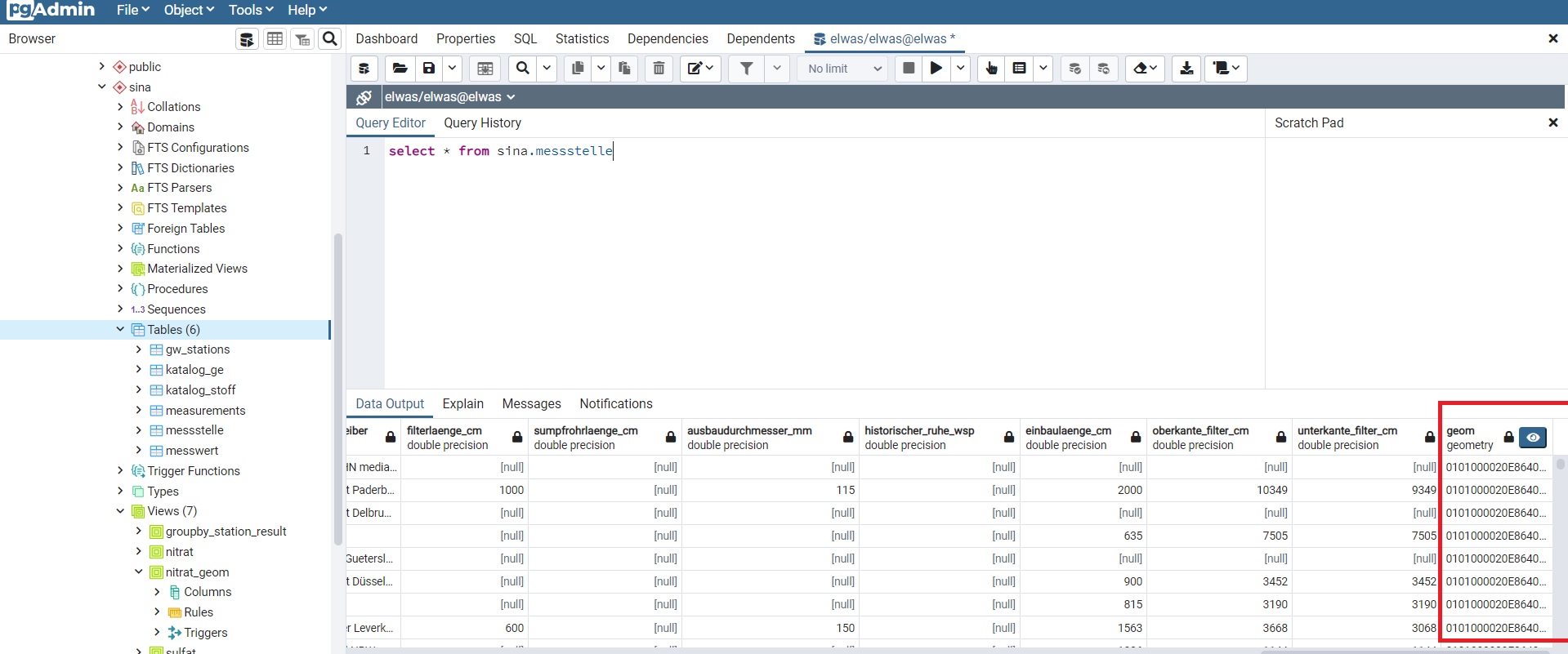
Task: Open the Search Objects icon in the Browser panel
Action: tap(329, 39)
